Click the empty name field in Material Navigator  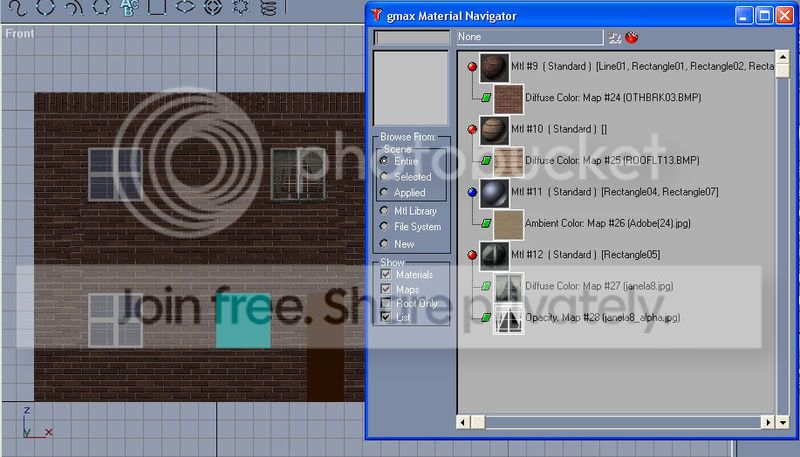(x=412, y=38)
